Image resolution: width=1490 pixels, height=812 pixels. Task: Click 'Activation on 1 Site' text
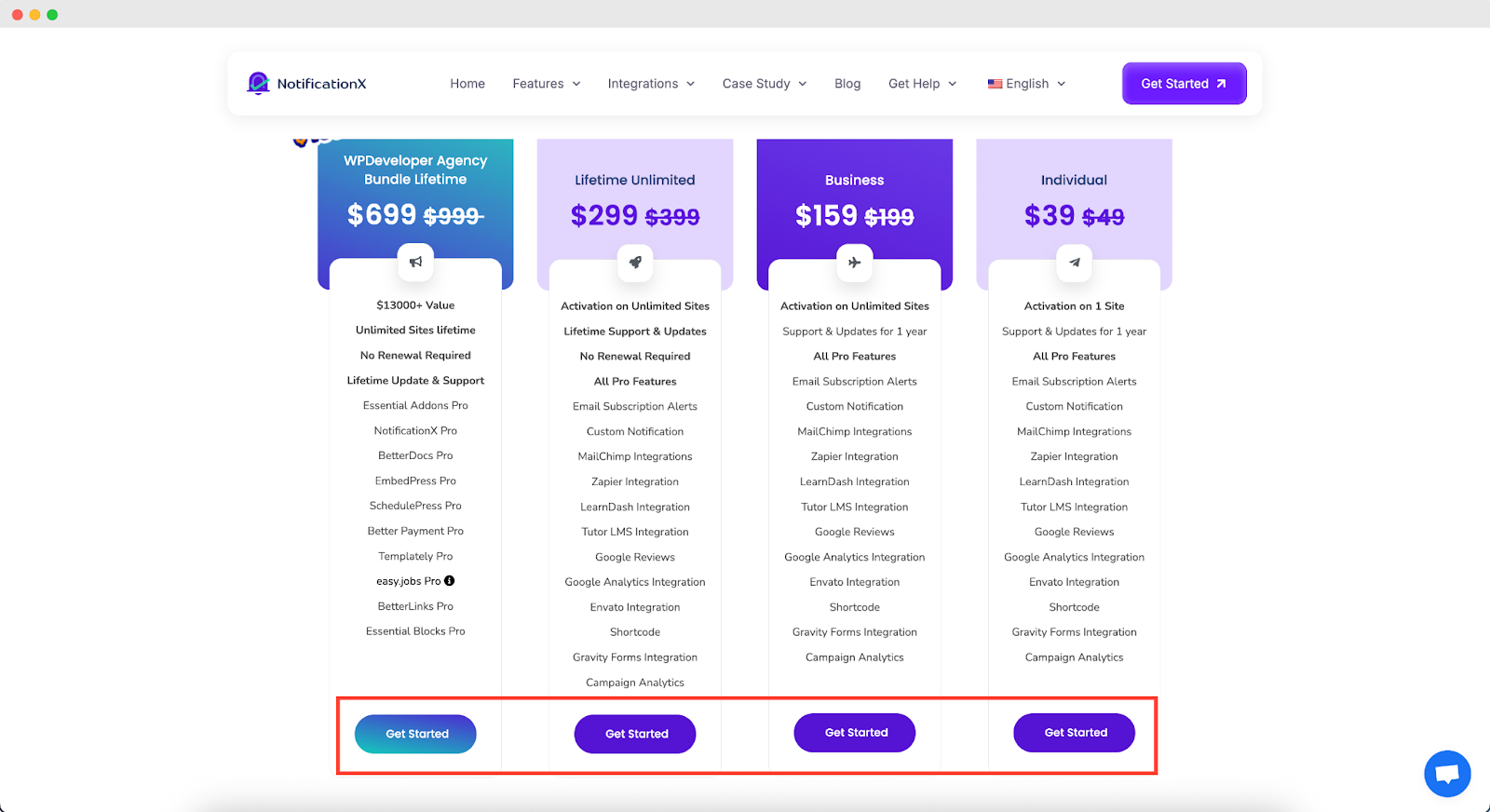tap(1075, 306)
